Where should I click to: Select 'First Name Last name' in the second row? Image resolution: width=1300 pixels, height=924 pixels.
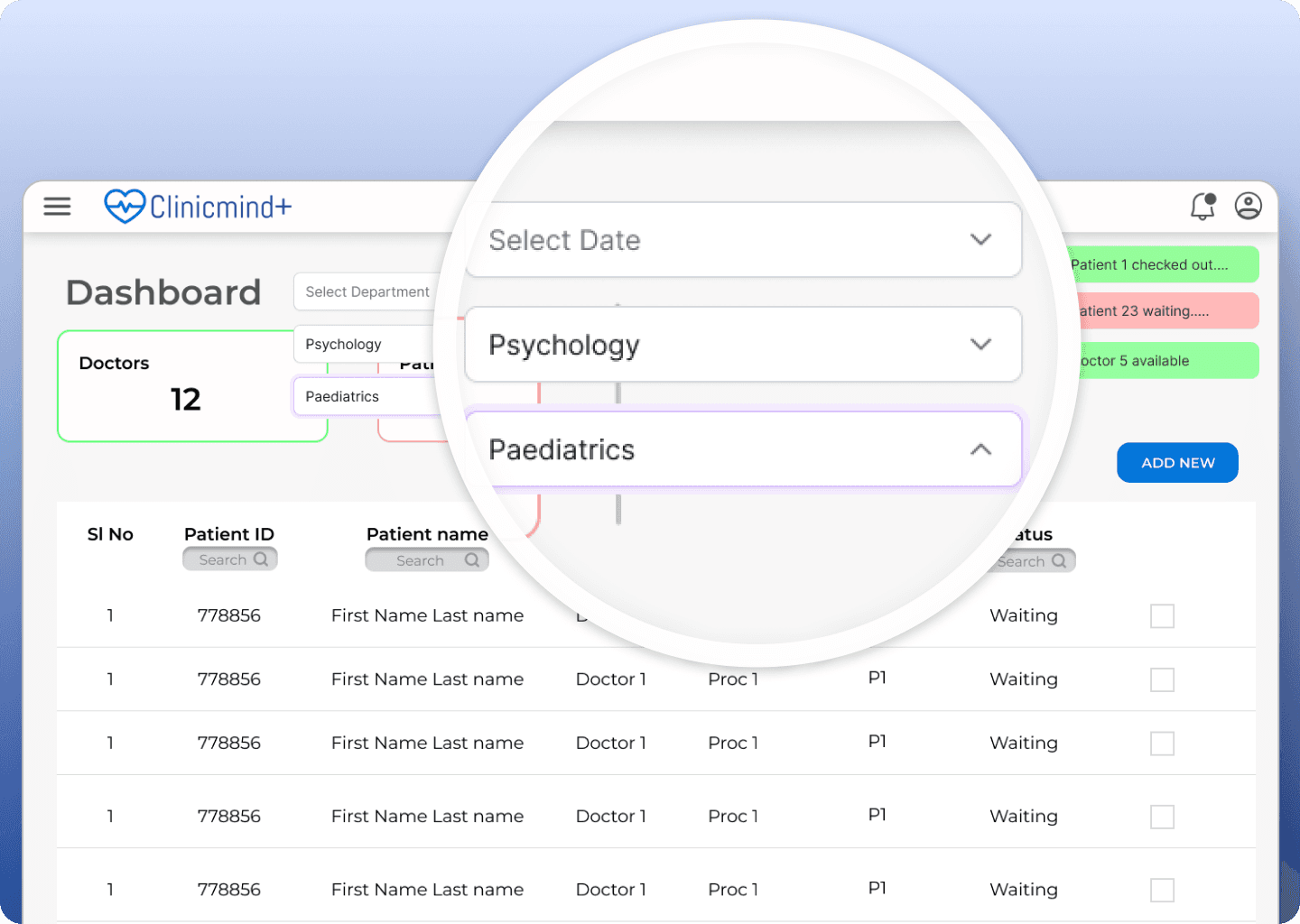coord(427,679)
